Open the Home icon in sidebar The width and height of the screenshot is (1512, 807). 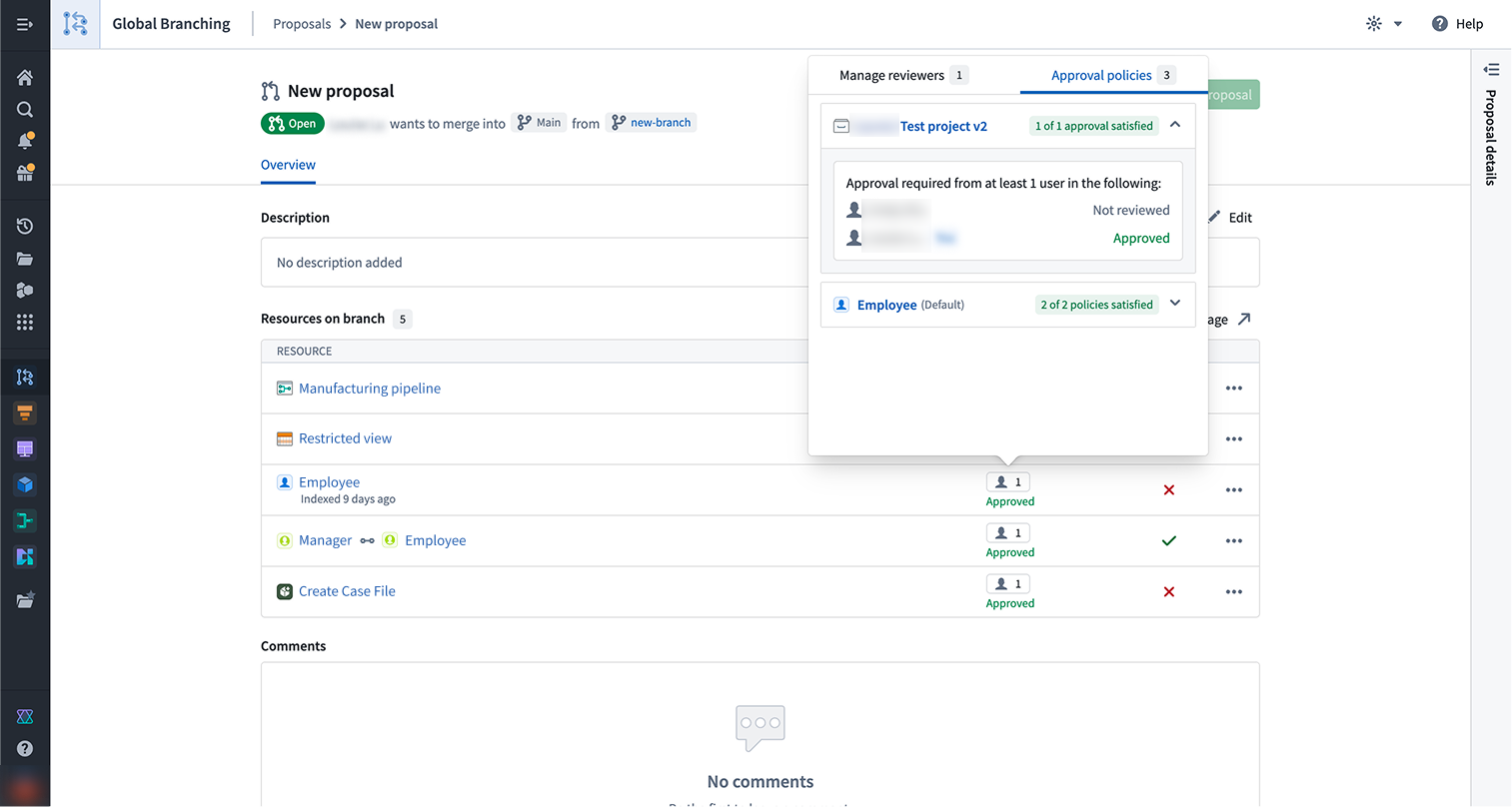click(25, 78)
